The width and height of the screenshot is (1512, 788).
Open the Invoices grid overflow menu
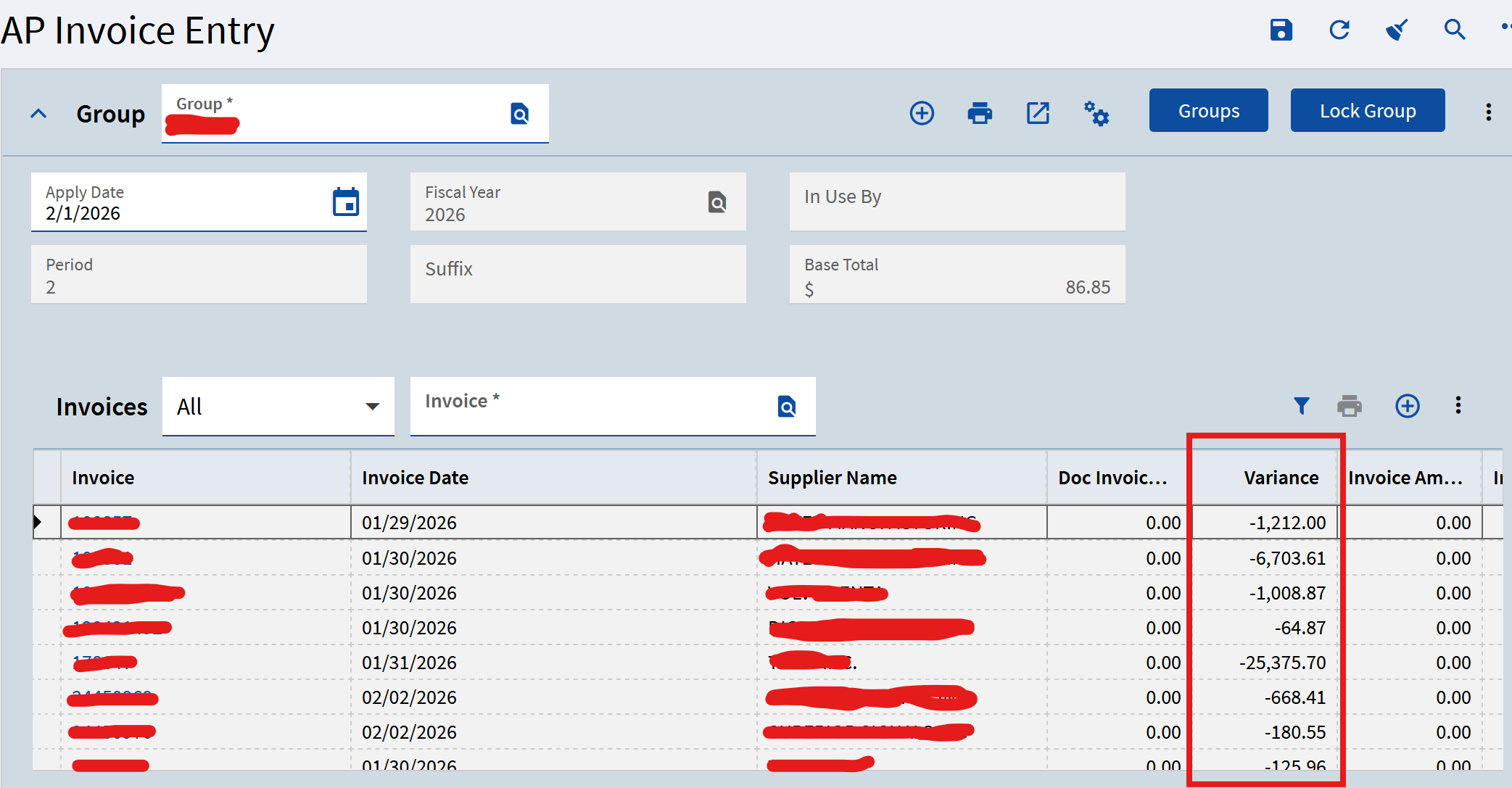[x=1458, y=405]
